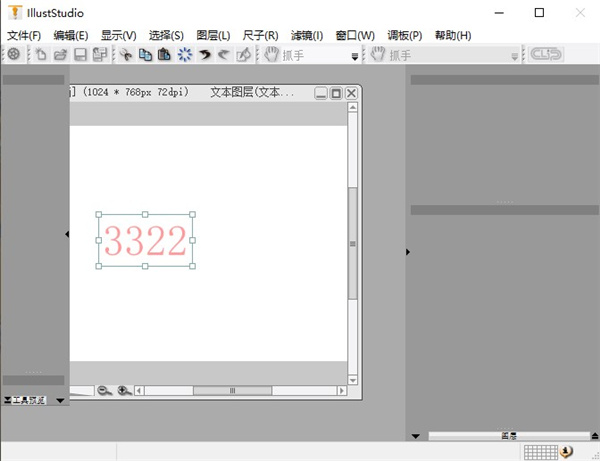Open the 编辑(E) menu
This screenshot has height=461, width=600.
tap(71, 36)
